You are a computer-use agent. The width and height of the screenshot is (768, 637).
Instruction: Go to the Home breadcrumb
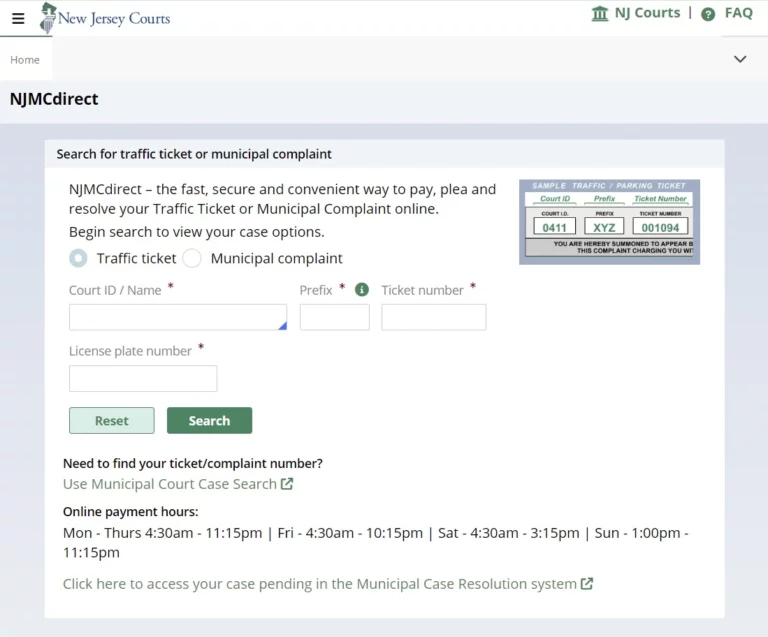pyautogui.click(x=25, y=60)
